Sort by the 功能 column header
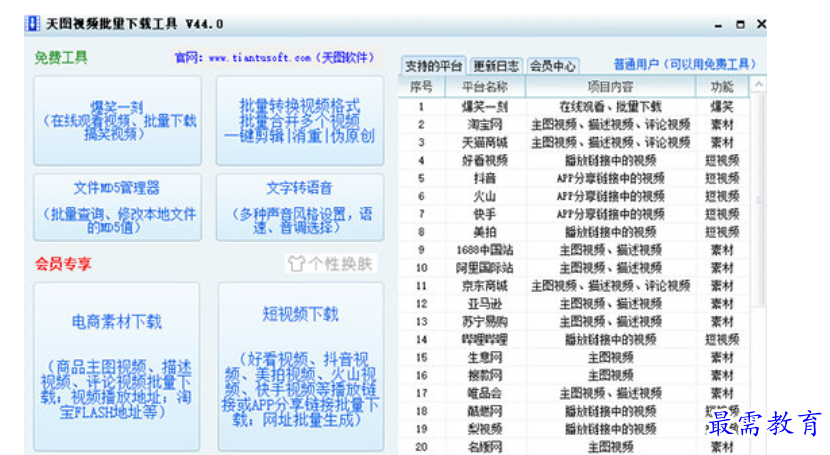830x455 pixels. (x=722, y=87)
